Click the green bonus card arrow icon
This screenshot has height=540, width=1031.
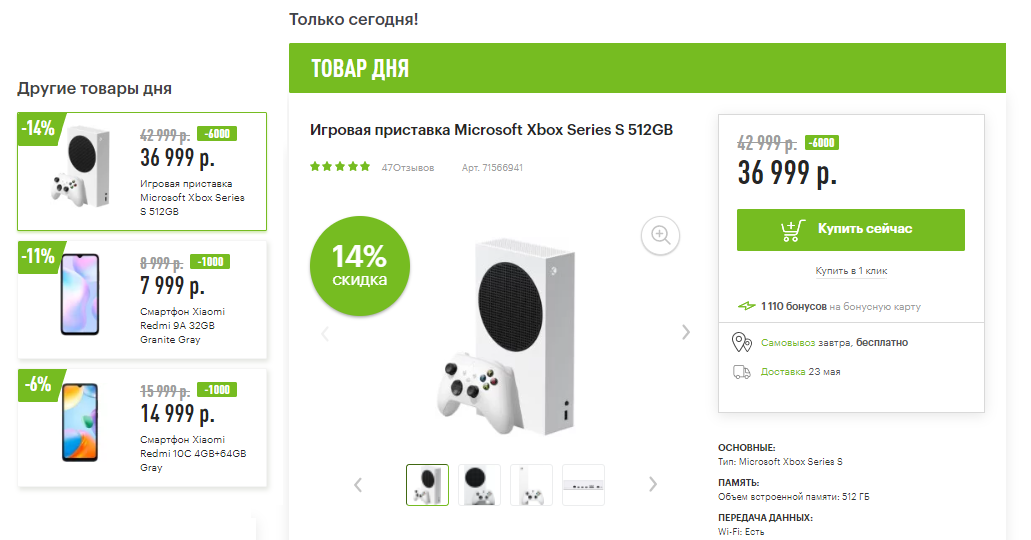(x=746, y=306)
